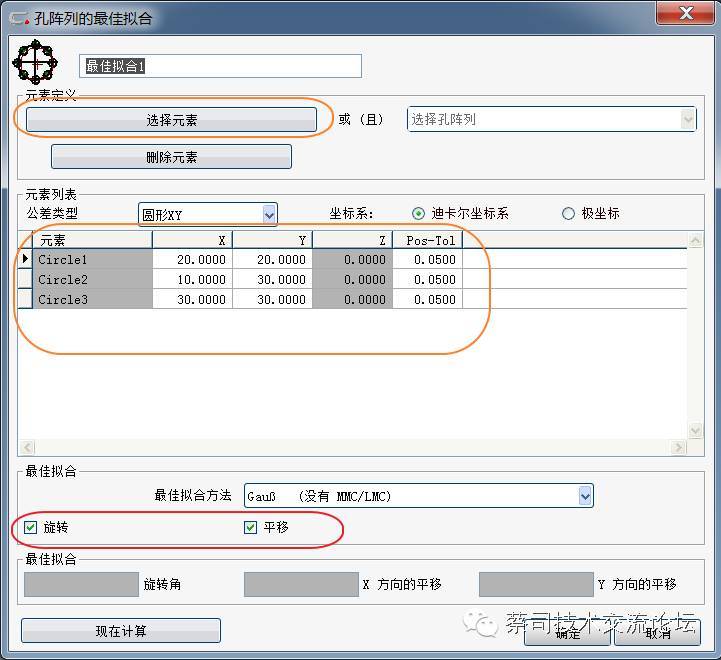Click the Circle1 Y value 20.0000
721x660 pixels.
[x=272, y=259]
